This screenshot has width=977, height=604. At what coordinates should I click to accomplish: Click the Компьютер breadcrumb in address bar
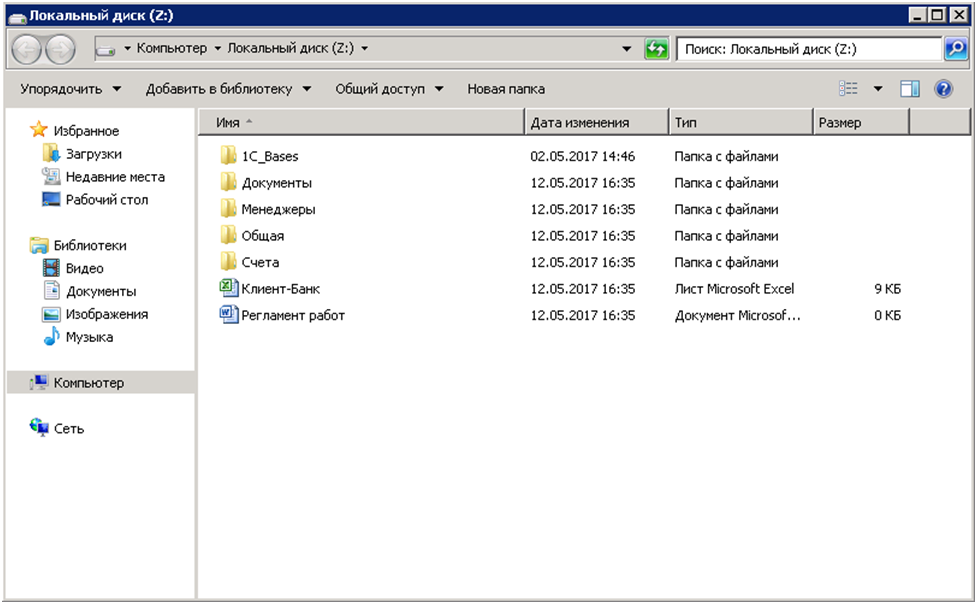tap(172, 49)
